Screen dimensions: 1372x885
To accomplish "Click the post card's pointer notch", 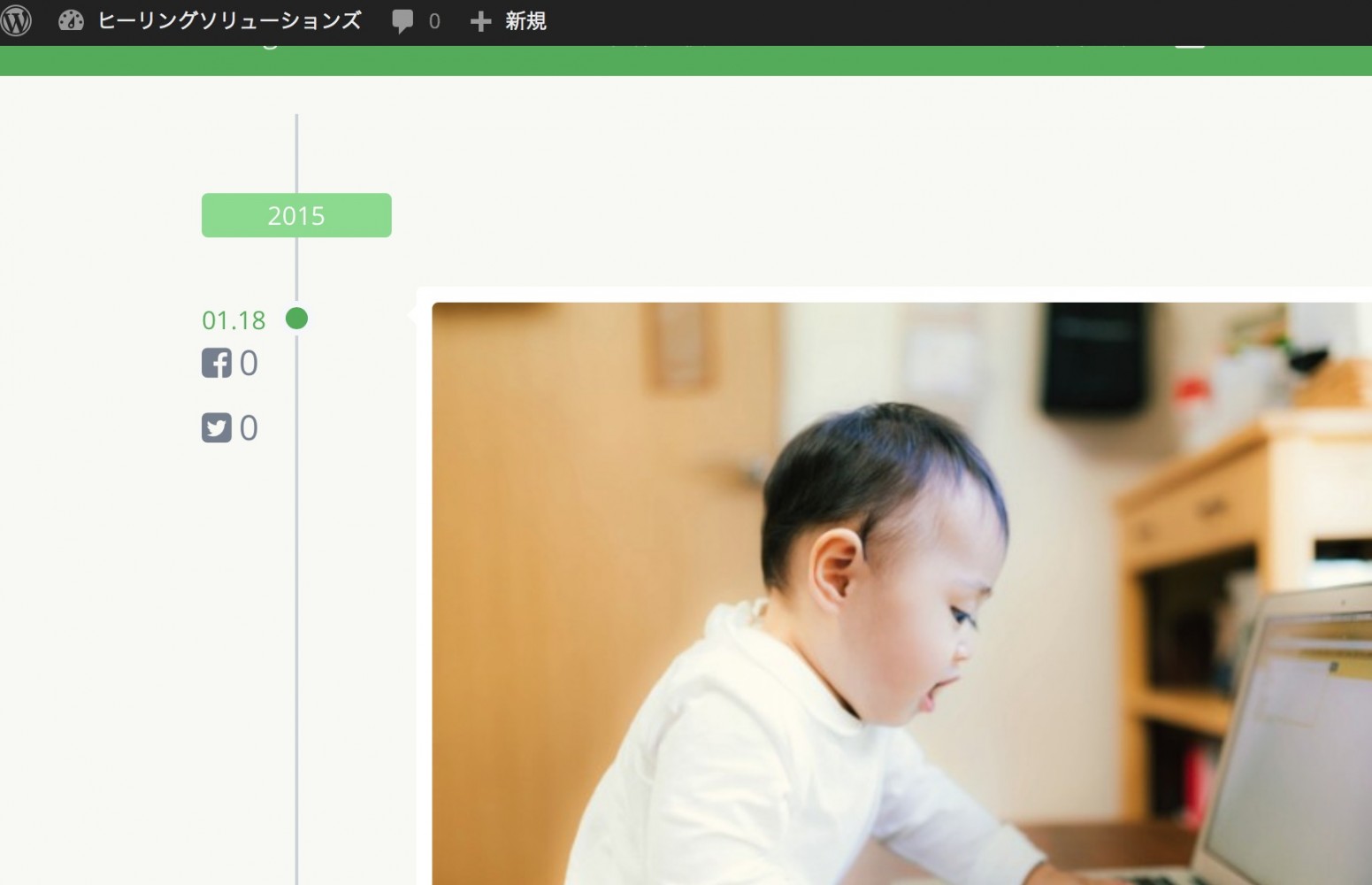I will (x=411, y=313).
